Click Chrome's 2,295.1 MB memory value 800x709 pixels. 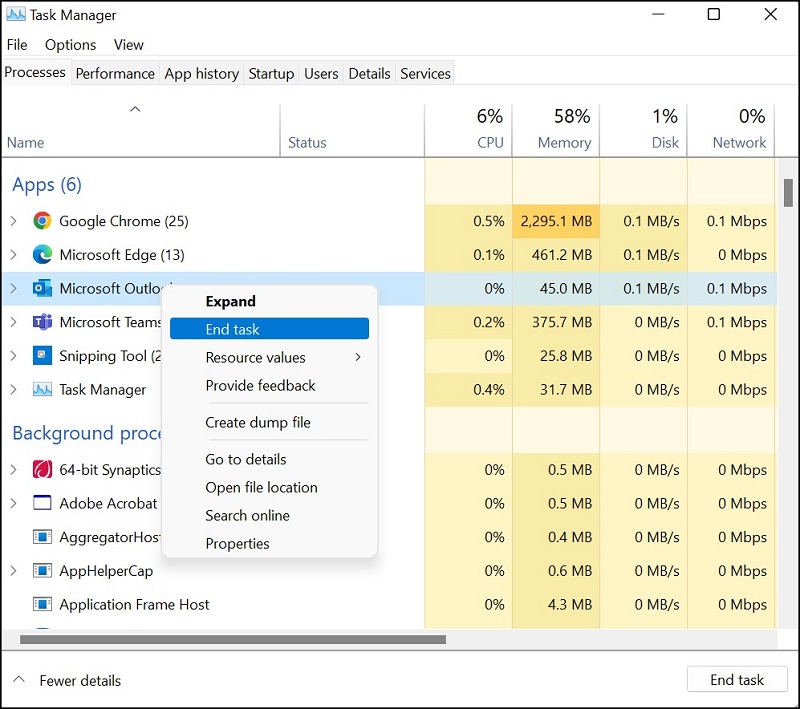click(556, 221)
